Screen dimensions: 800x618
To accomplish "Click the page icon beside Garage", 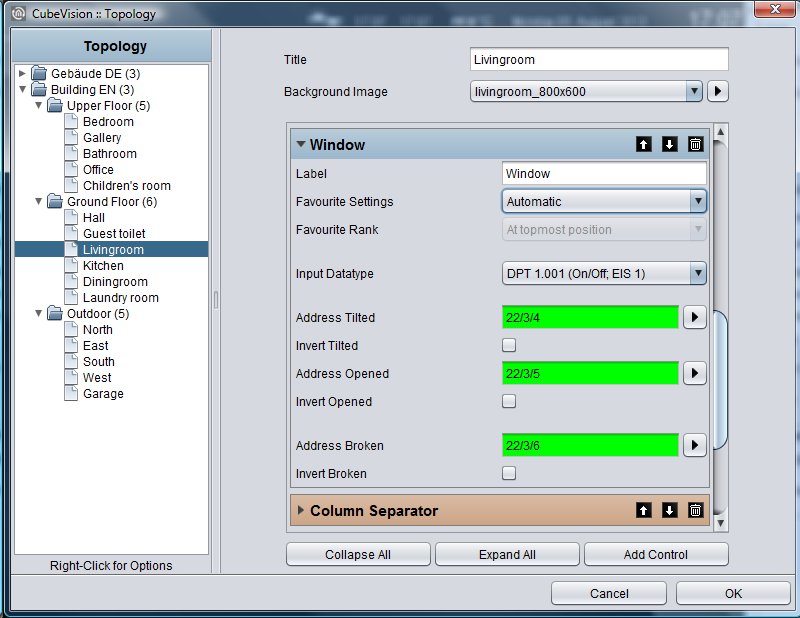I will [71, 393].
